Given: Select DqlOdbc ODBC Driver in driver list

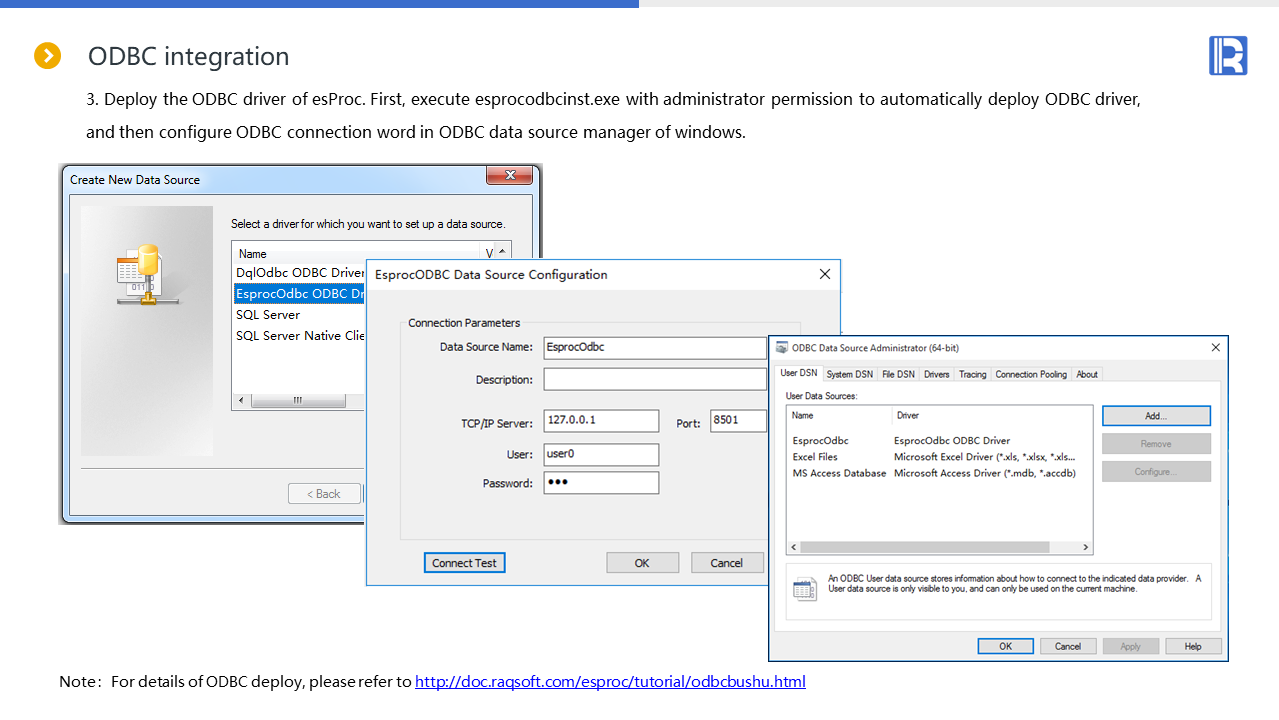Looking at the screenshot, I should pos(300,272).
